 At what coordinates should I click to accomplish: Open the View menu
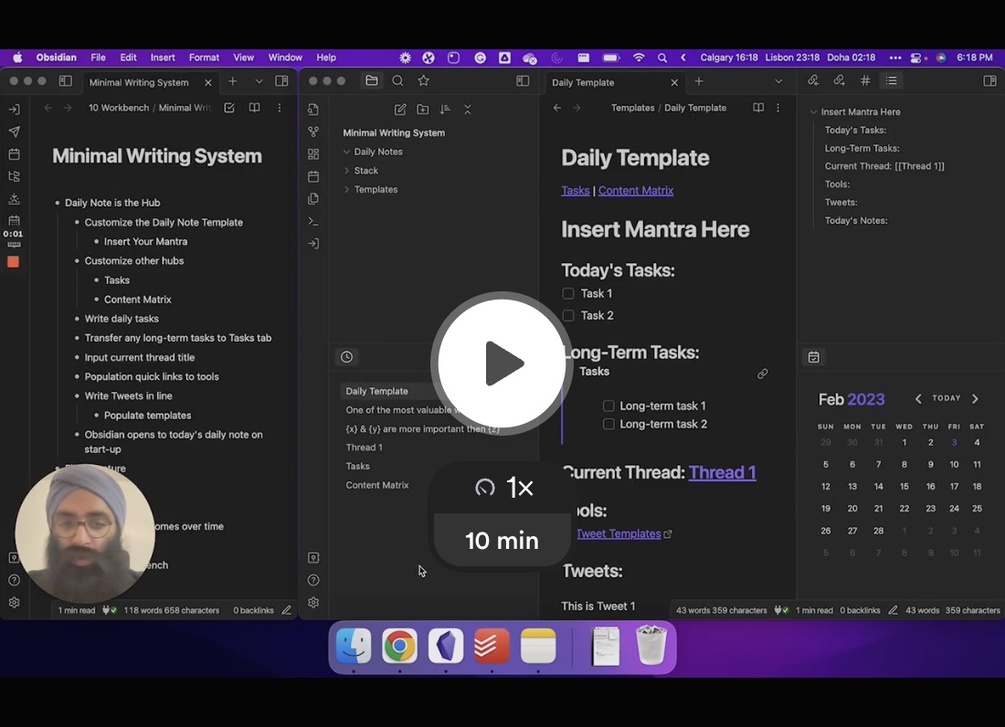244,58
